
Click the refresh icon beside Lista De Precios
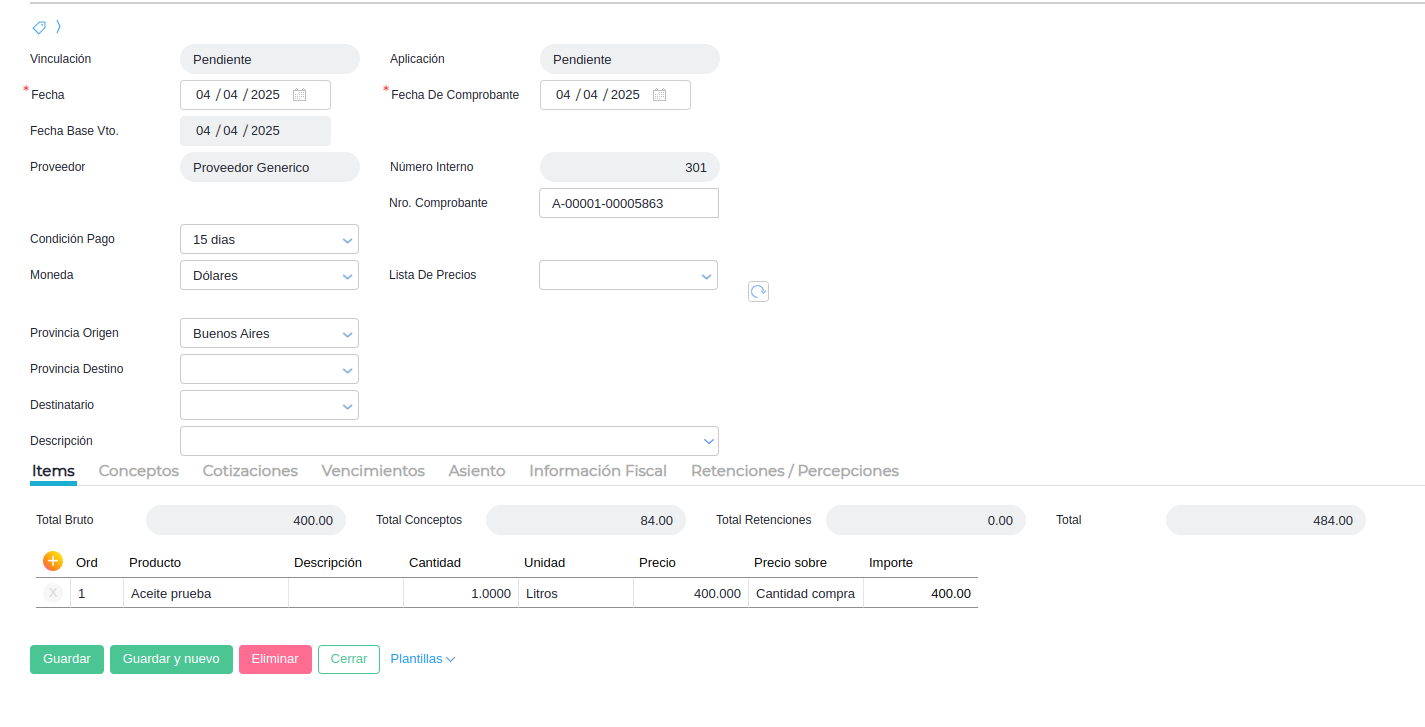point(758,291)
